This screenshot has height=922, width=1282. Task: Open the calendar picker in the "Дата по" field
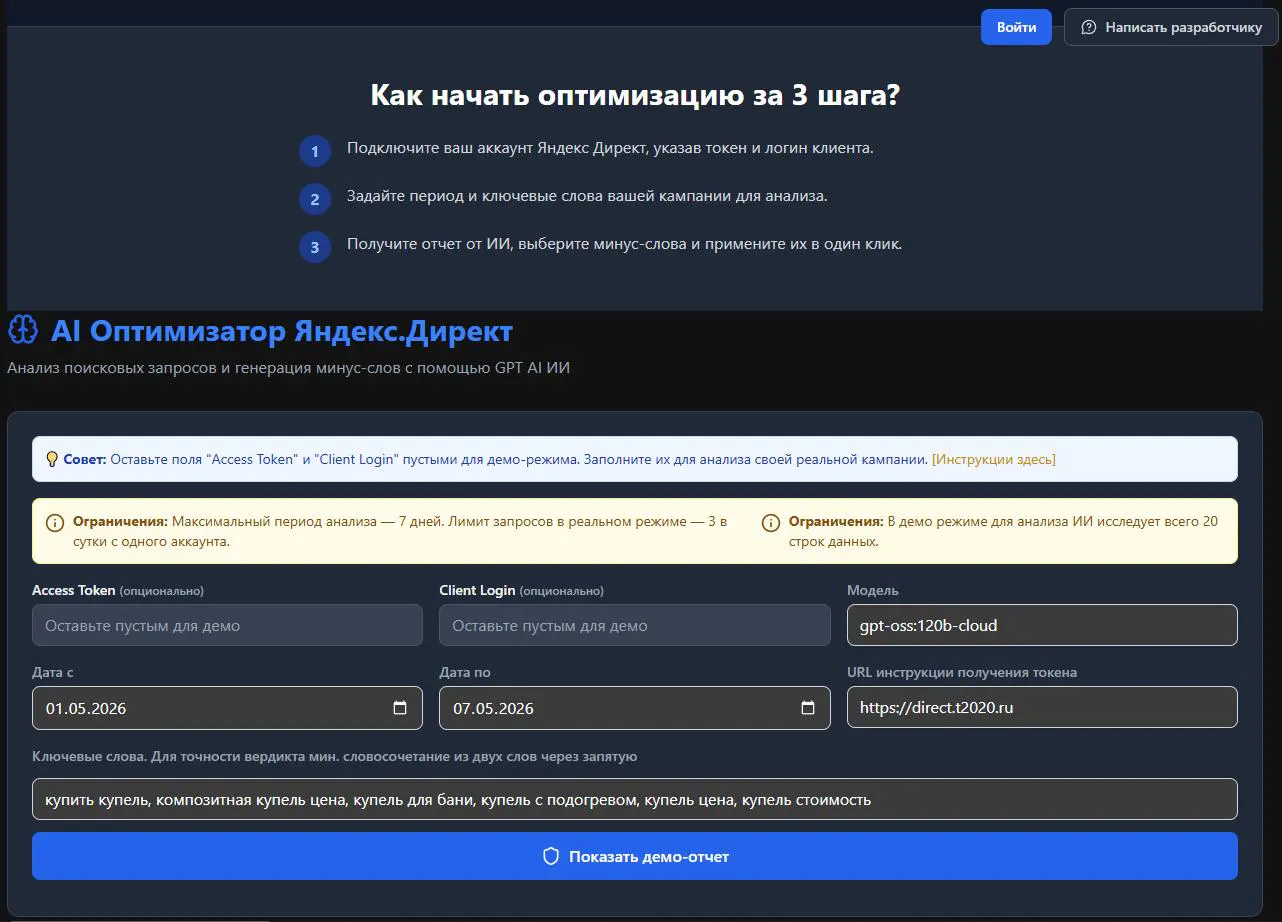(x=808, y=708)
